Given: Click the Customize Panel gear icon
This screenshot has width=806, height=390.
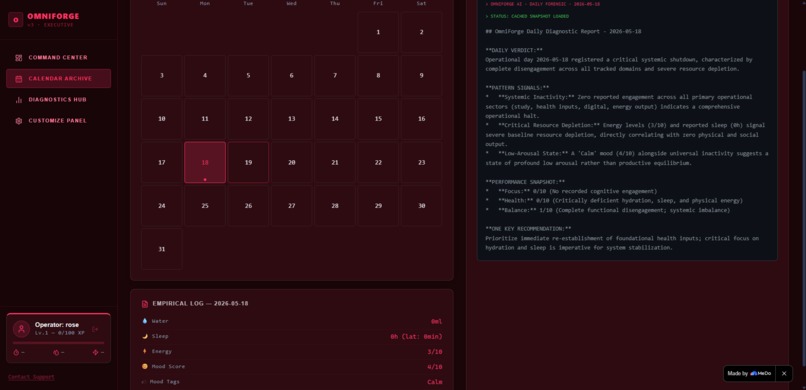Looking at the screenshot, I should point(19,121).
